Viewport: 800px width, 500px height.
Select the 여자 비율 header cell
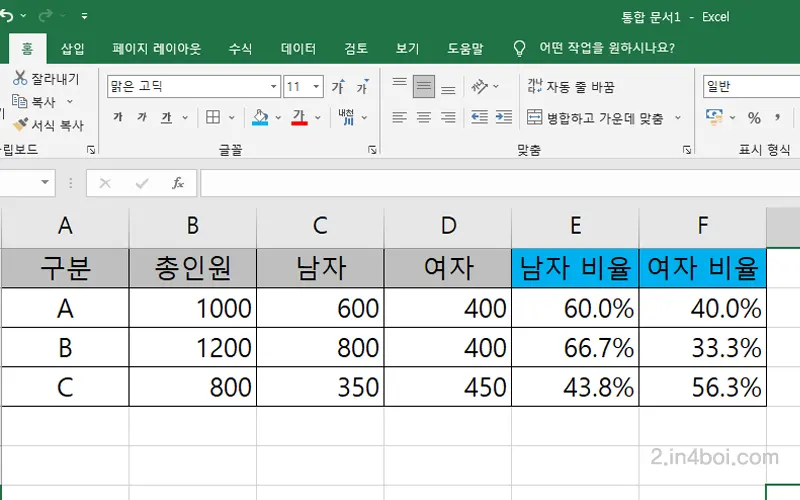[x=703, y=268]
